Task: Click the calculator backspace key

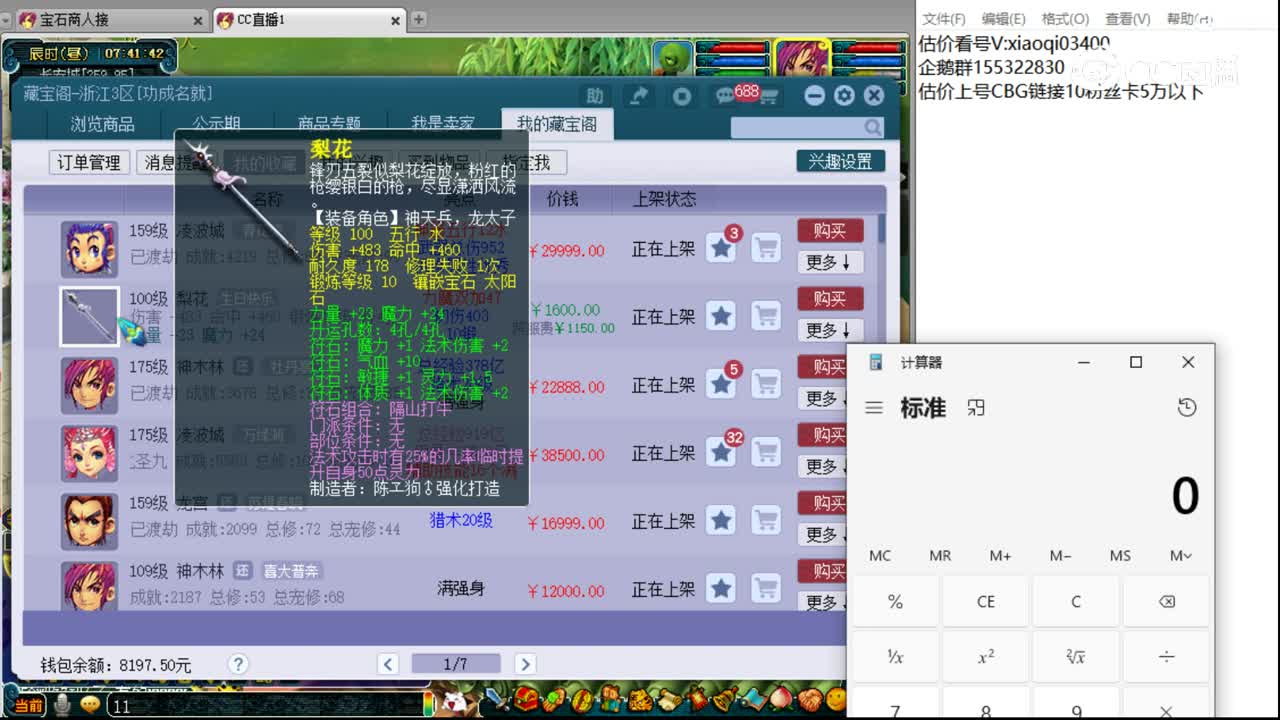Action: click(1166, 602)
